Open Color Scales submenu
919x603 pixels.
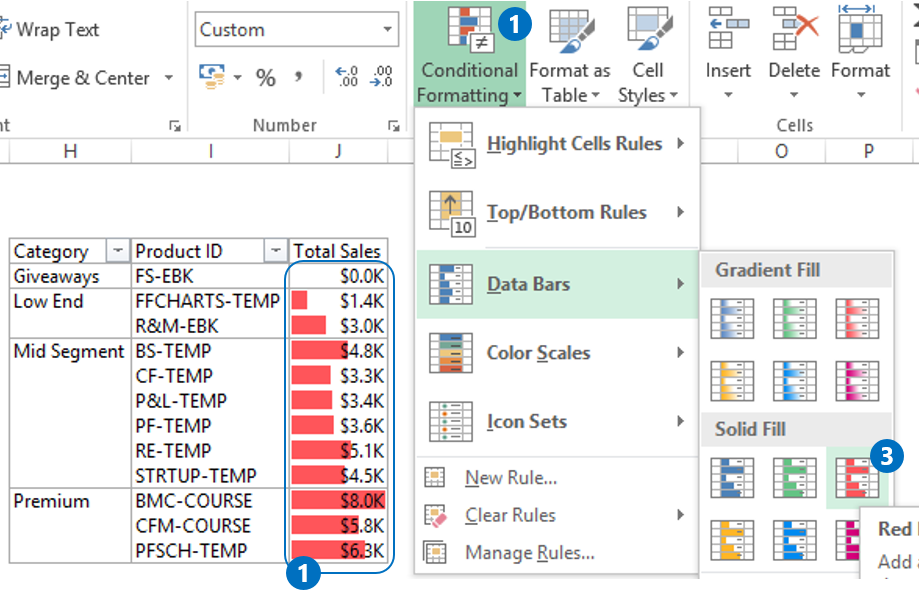click(557, 353)
